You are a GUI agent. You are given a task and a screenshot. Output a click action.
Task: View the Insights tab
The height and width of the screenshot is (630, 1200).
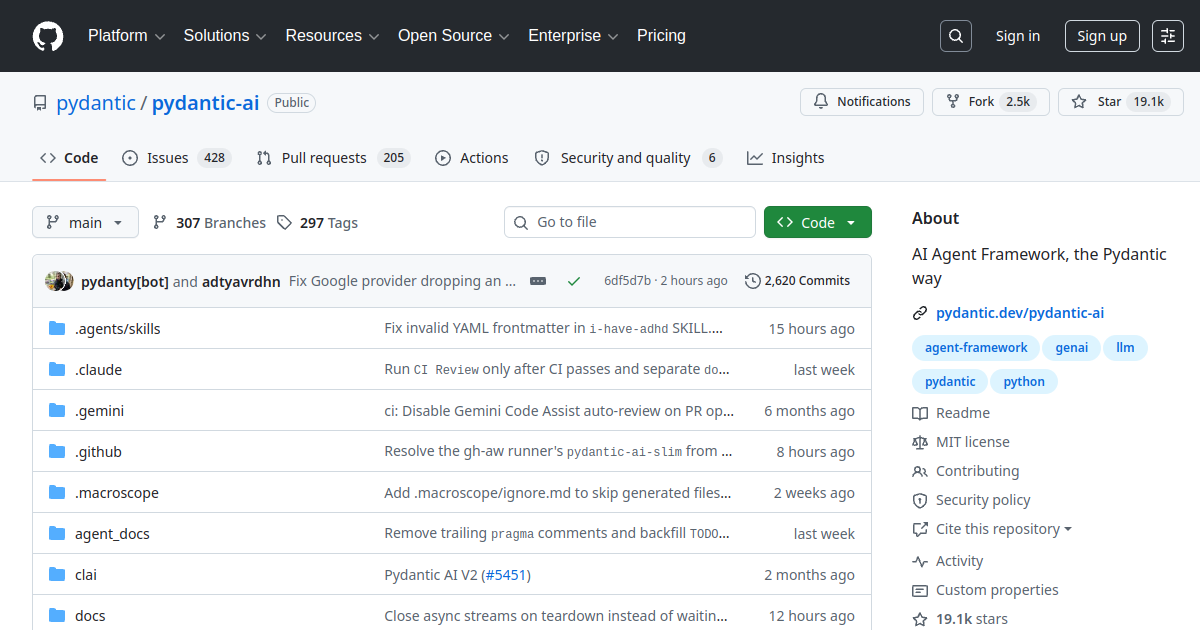coord(786,158)
